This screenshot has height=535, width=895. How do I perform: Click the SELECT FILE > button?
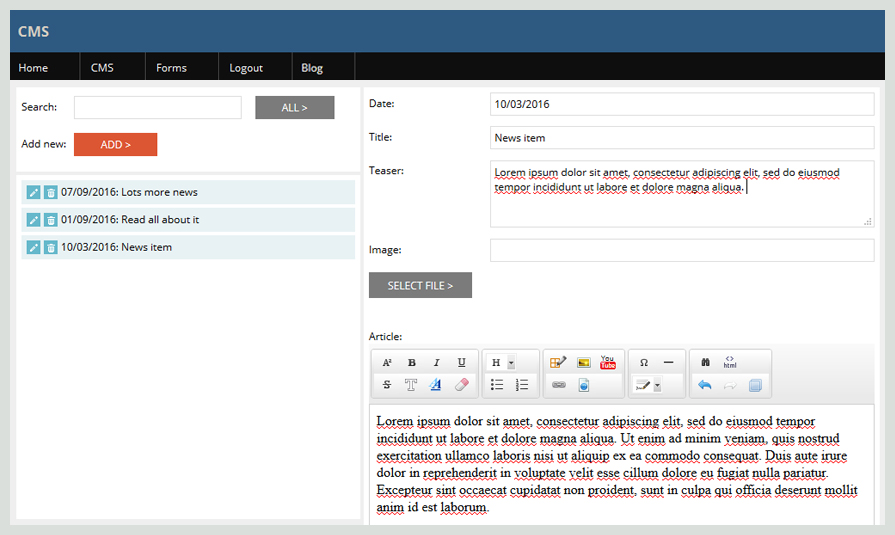click(420, 285)
